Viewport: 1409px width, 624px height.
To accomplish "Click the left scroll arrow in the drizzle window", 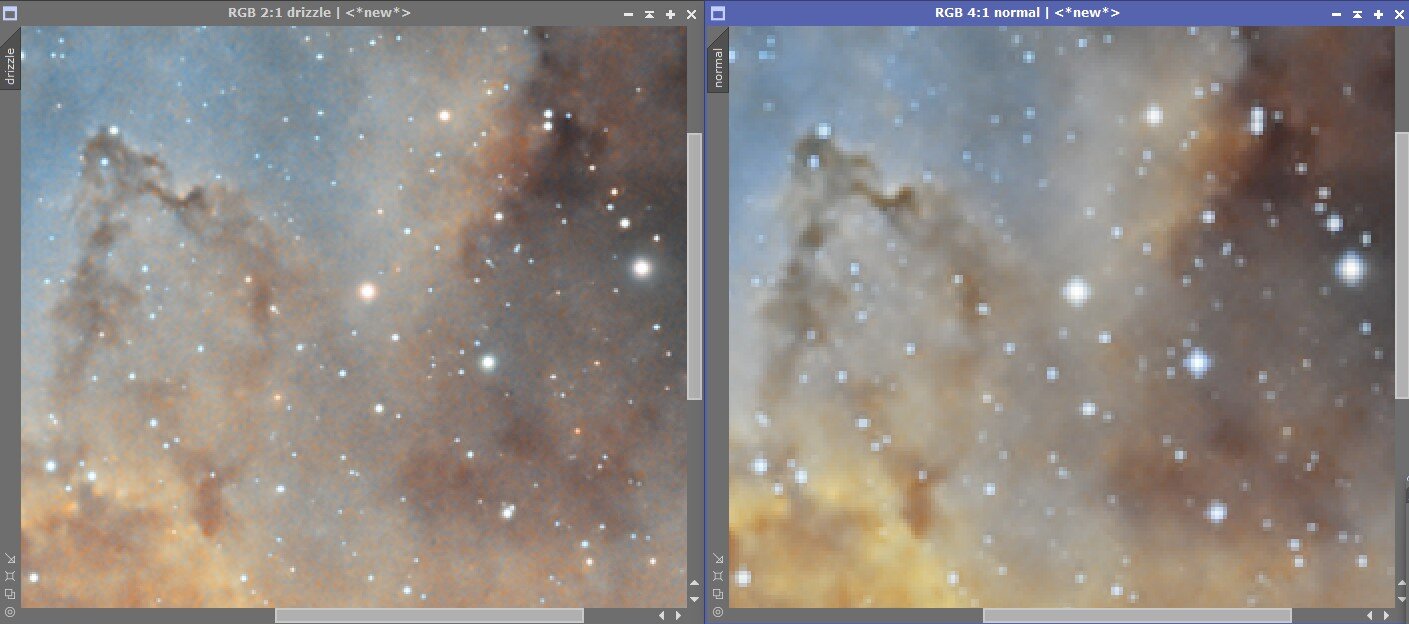I will (661, 616).
